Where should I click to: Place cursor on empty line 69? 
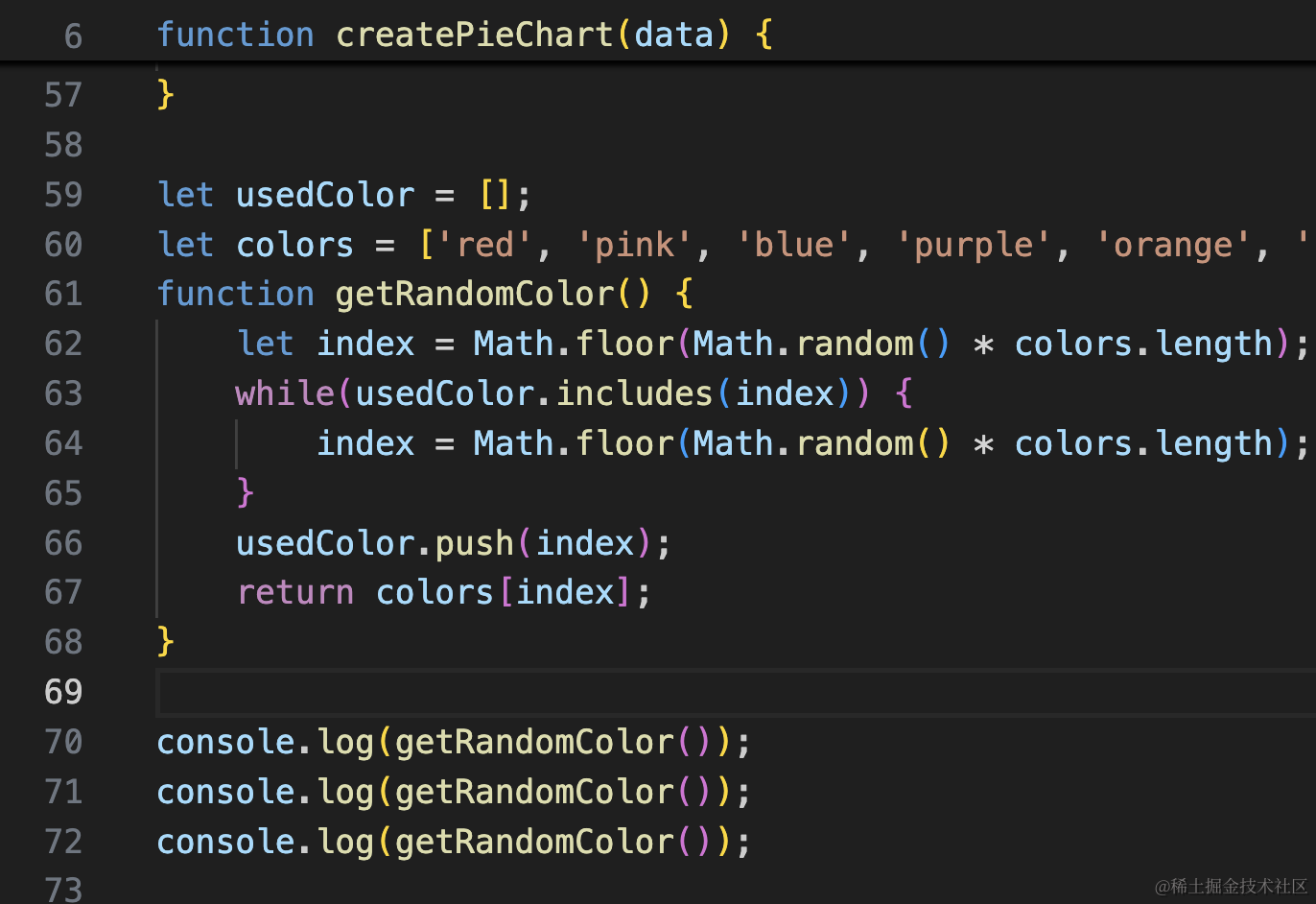coord(736,692)
